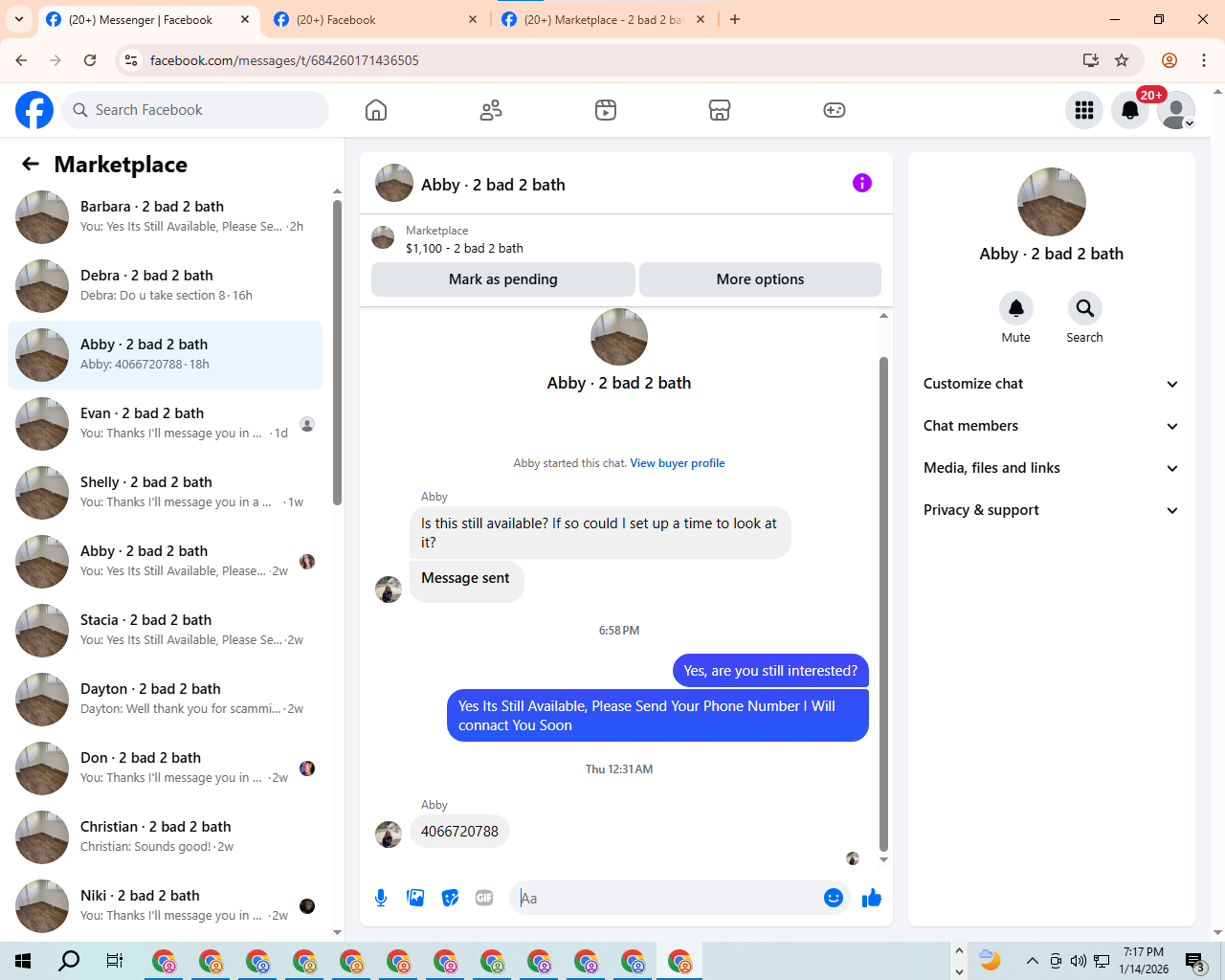Attach a photo file icon
The image size is (1225, 980).
coord(415,898)
